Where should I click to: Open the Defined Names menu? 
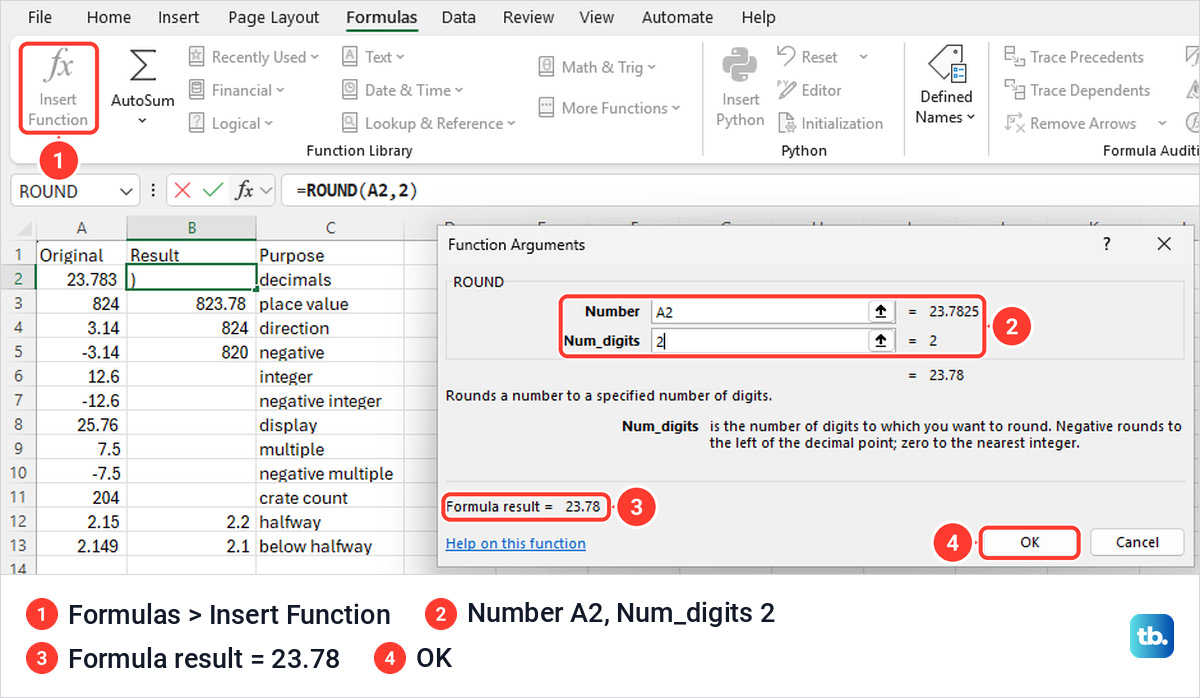pyautogui.click(x=946, y=88)
